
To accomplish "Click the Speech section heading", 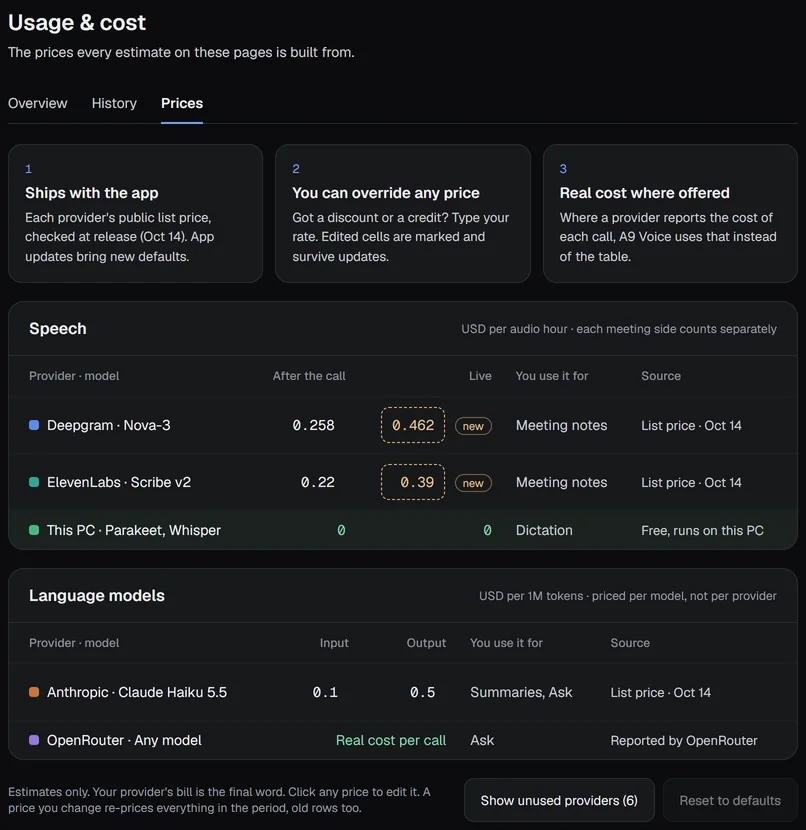I will click(x=58, y=328).
